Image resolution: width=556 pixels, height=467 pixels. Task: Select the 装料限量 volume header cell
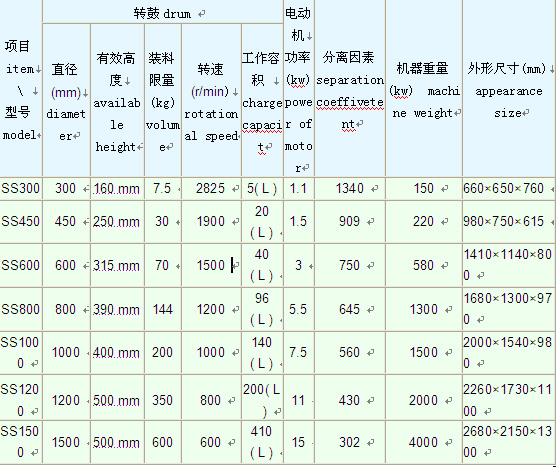pos(163,100)
